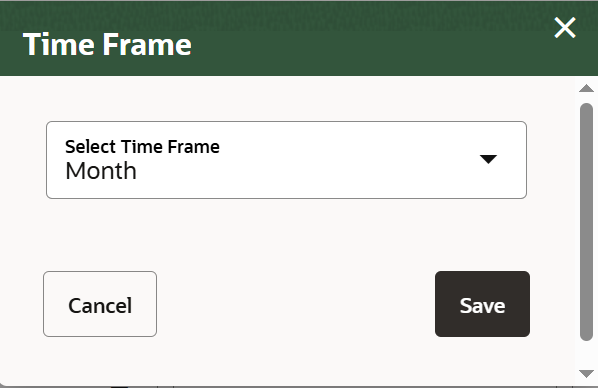
Task: Click the scrollbar up arrow
Action: (x=586, y=89)
